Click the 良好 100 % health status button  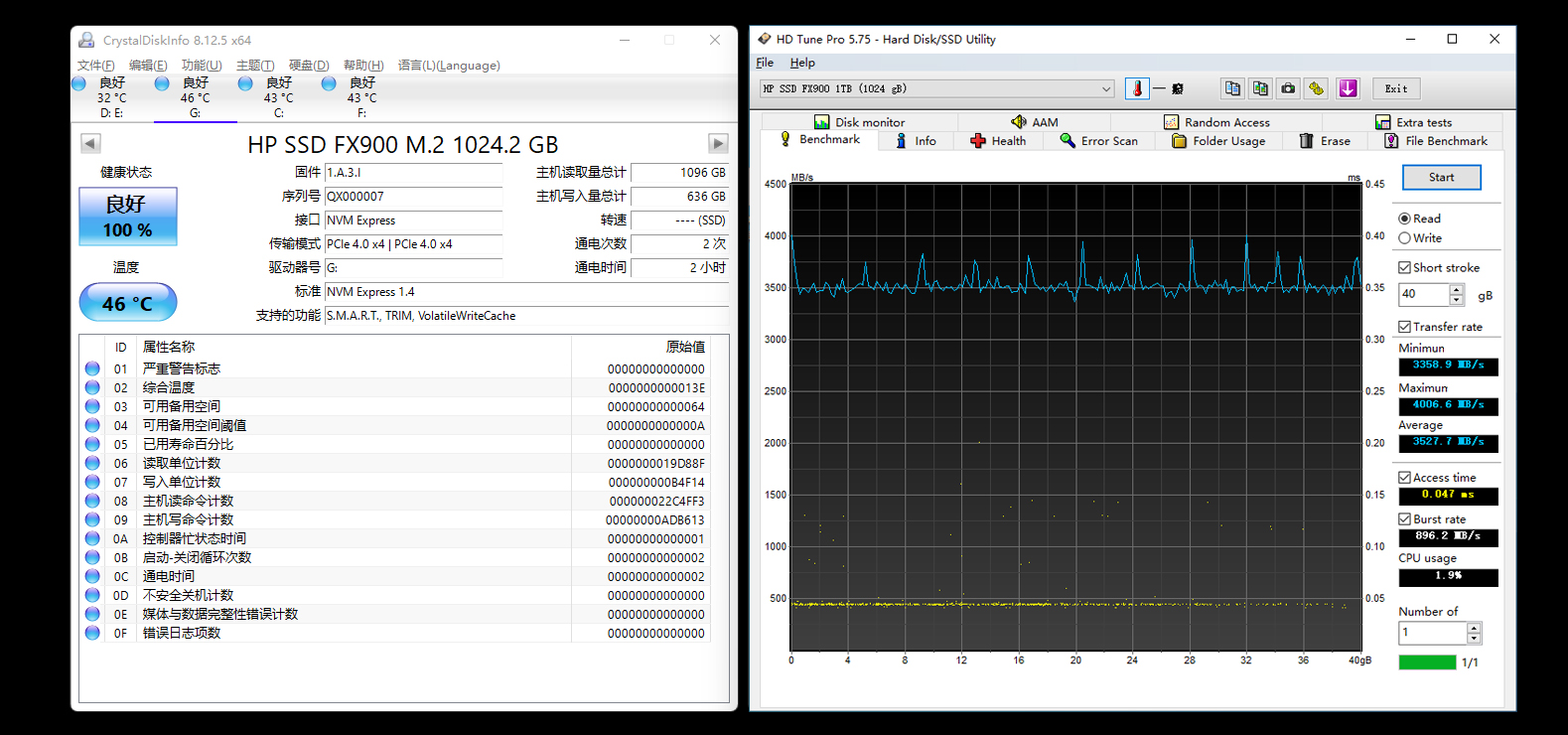[x=128, y=217]
